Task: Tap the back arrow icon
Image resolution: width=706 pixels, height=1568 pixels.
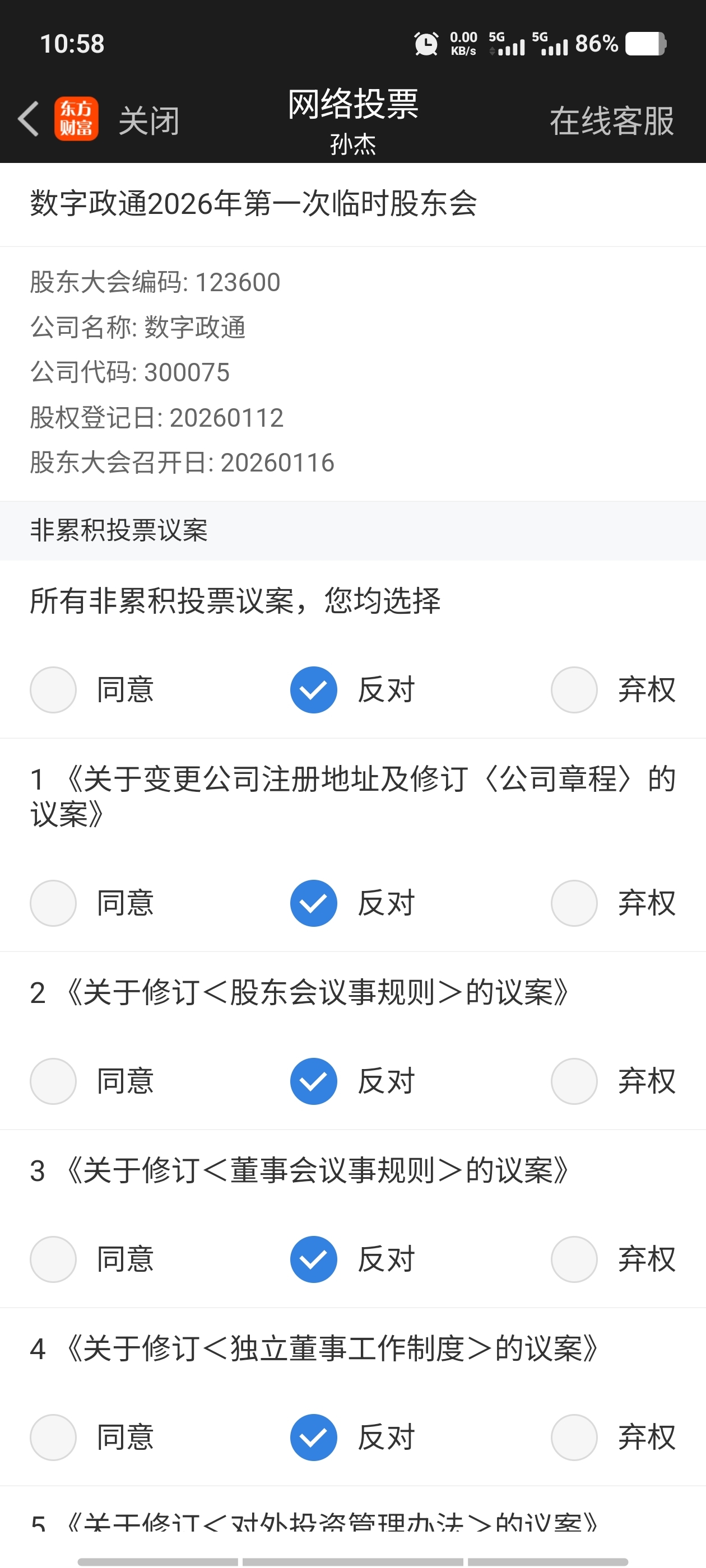Action: point(29,119)
